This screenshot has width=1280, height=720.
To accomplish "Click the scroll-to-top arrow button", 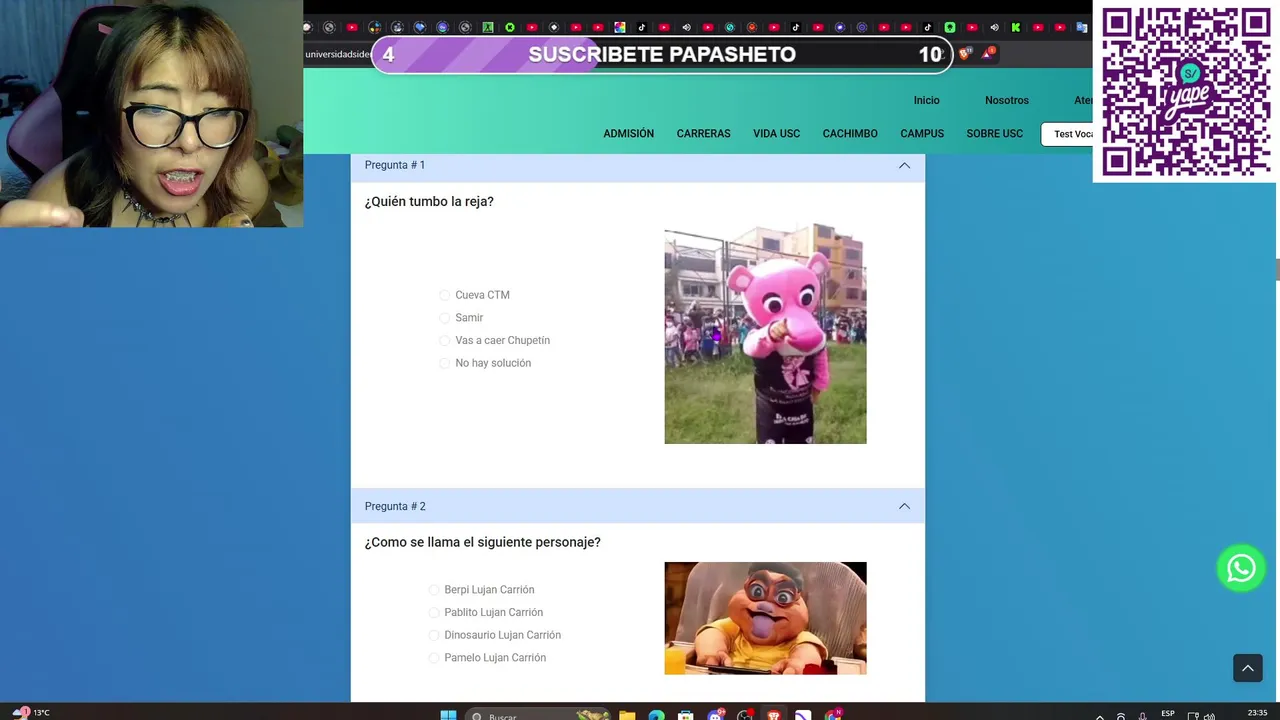I will pos(1247,668).
